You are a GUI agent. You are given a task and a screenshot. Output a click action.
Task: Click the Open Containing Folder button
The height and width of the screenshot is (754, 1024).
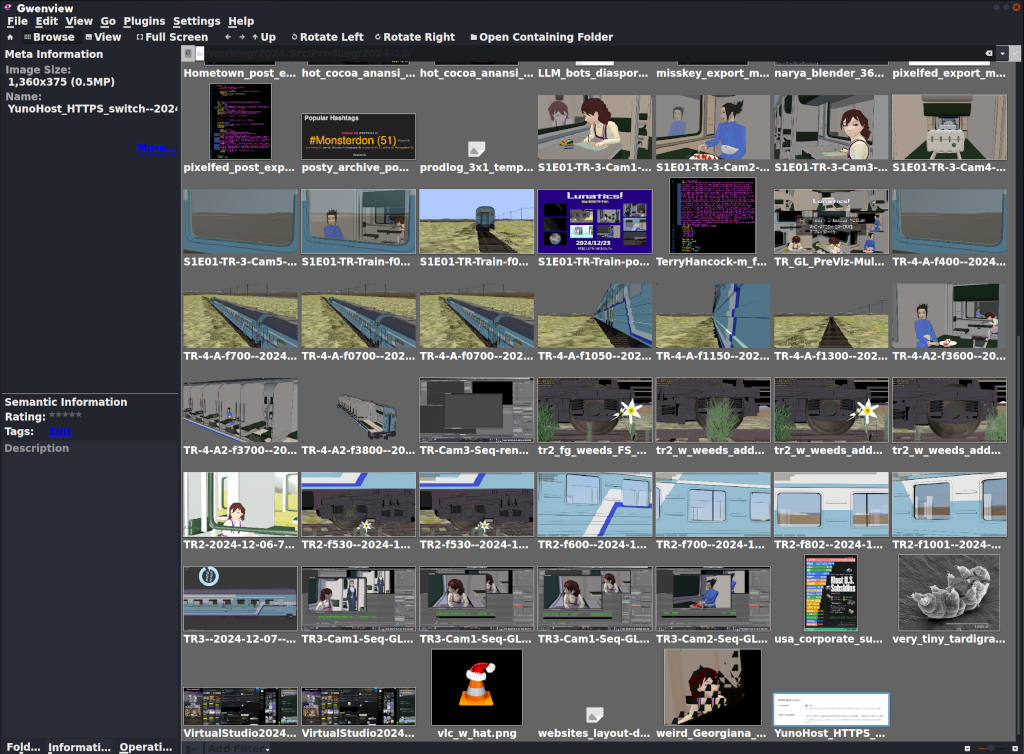[x=541, y=37]
